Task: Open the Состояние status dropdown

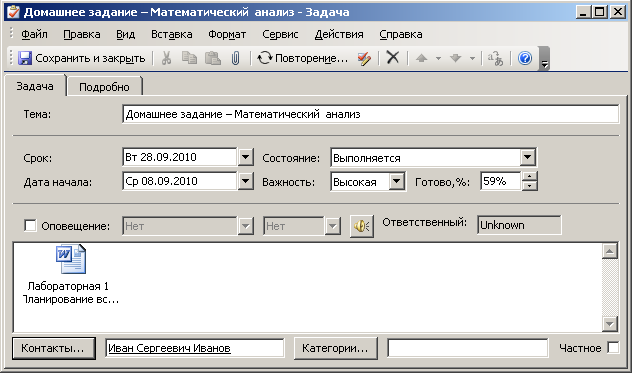Action: click(528, 157)
